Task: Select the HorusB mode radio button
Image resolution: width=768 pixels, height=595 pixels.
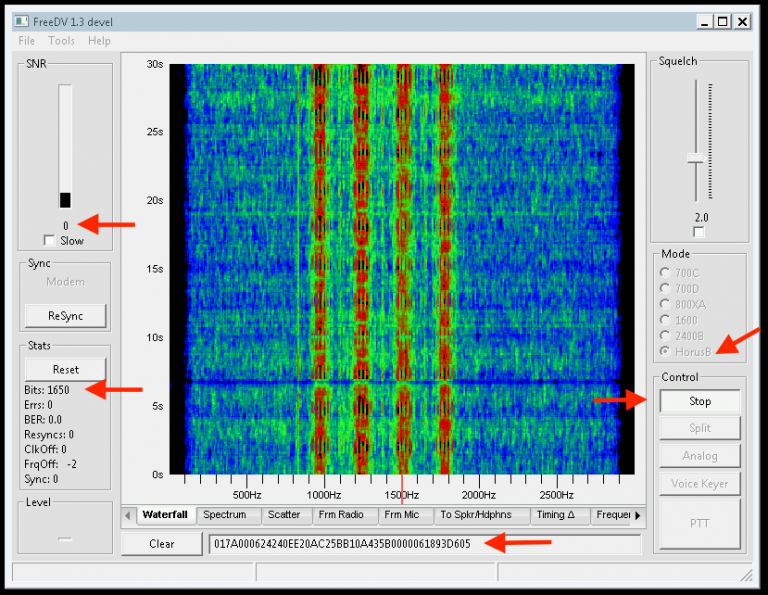Action: click(x=665, y=351)
